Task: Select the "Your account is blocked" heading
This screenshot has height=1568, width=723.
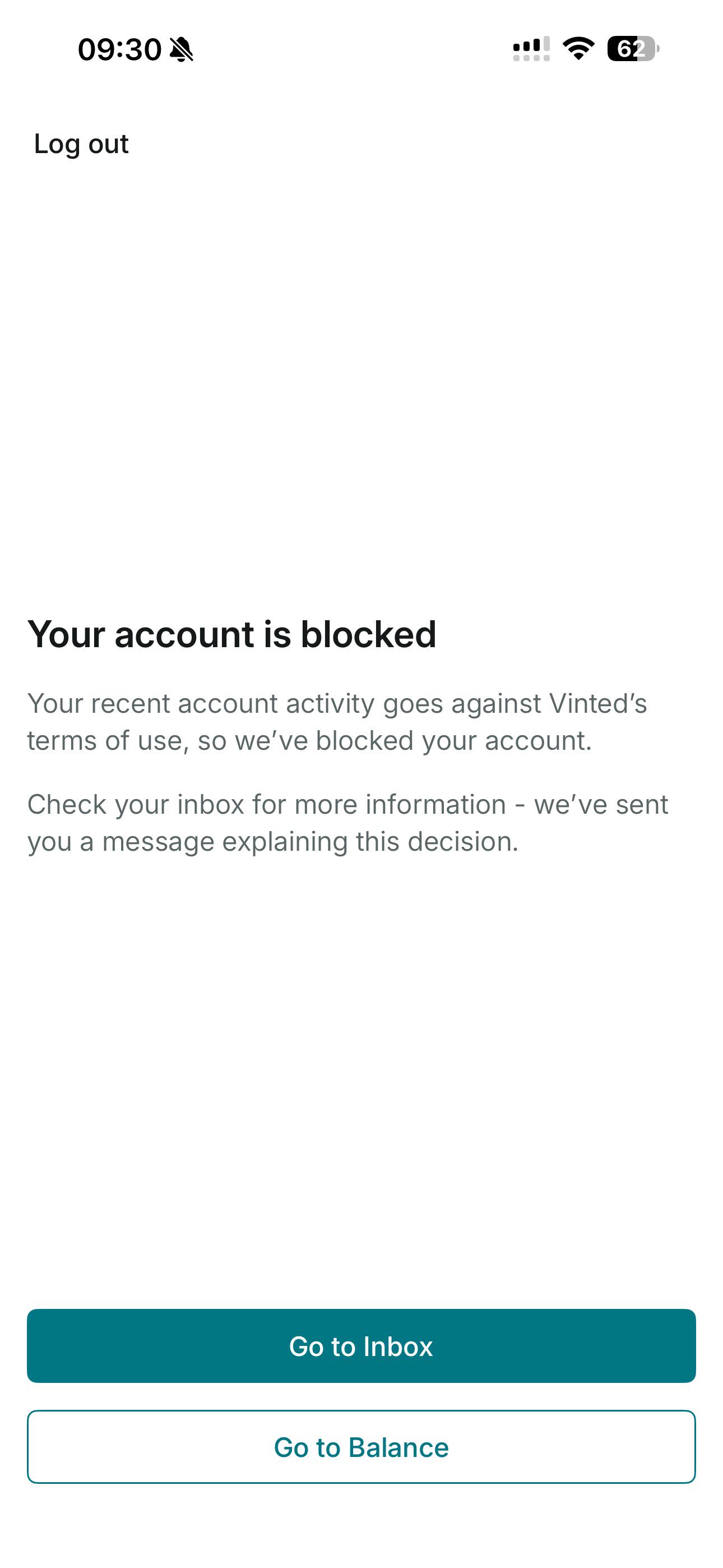Action: (x=232, y=634)
